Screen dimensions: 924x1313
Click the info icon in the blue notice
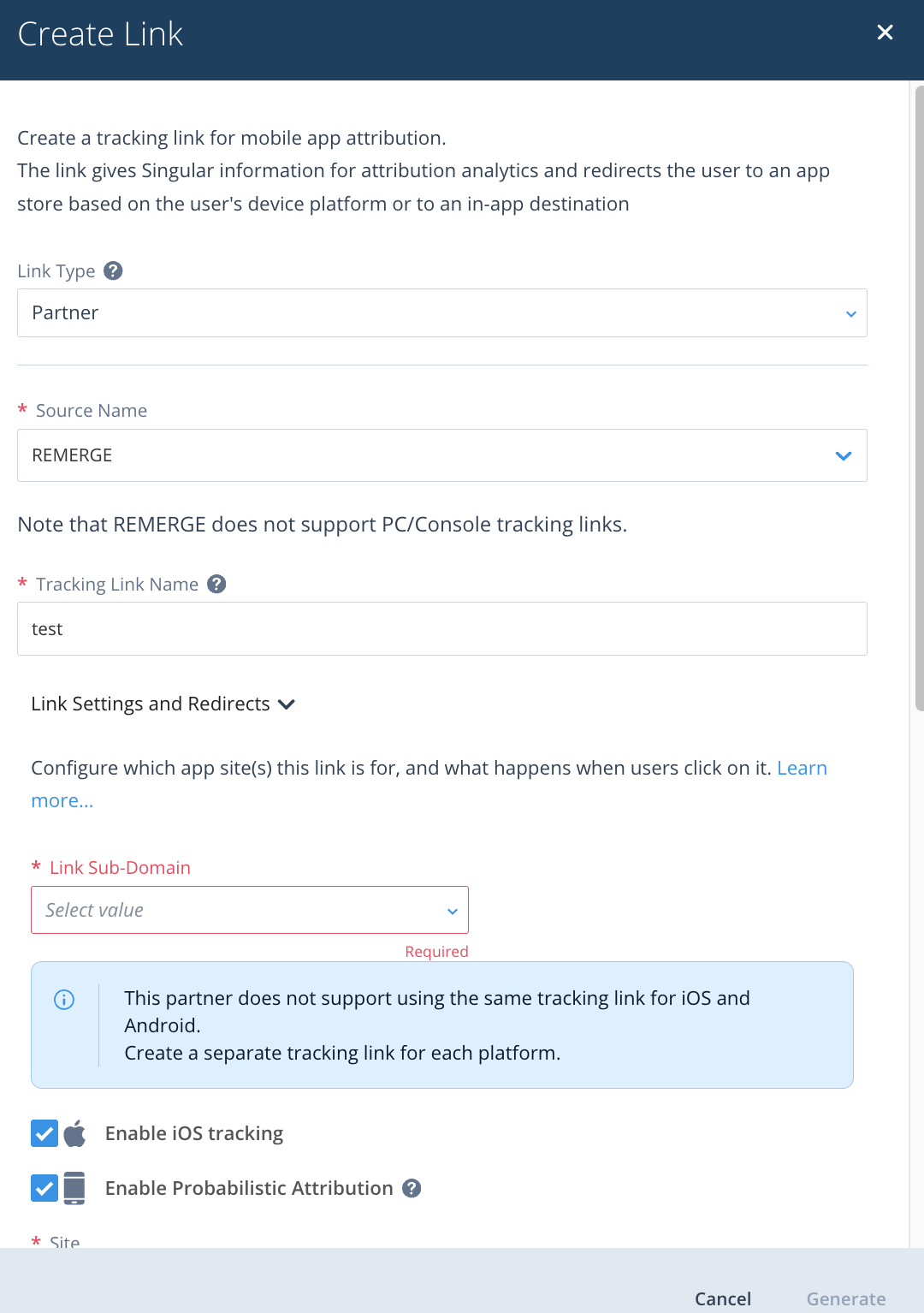[x=64, y=999]
